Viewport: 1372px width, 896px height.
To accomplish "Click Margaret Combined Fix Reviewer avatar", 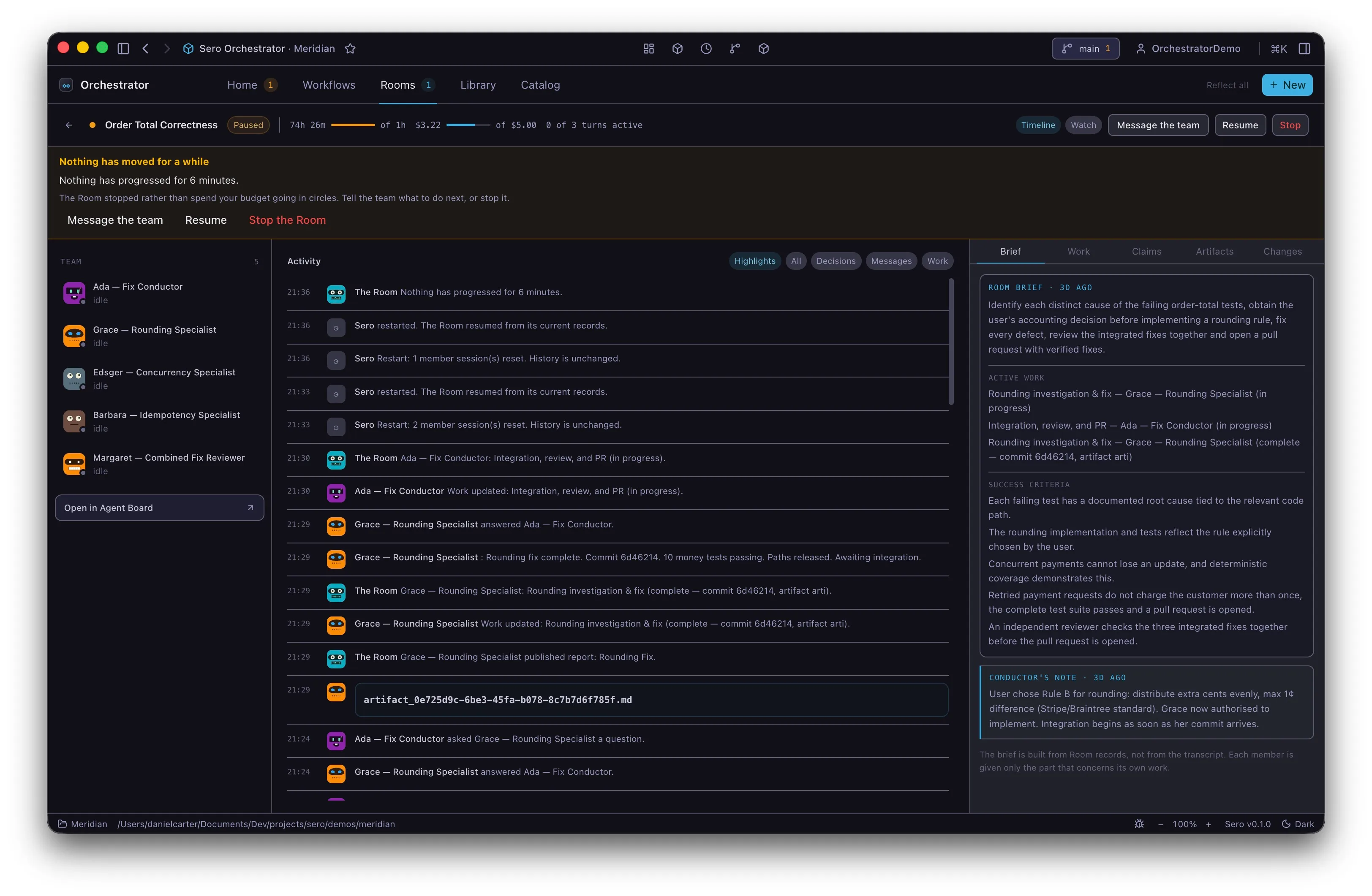I will [x=74, y=464].
